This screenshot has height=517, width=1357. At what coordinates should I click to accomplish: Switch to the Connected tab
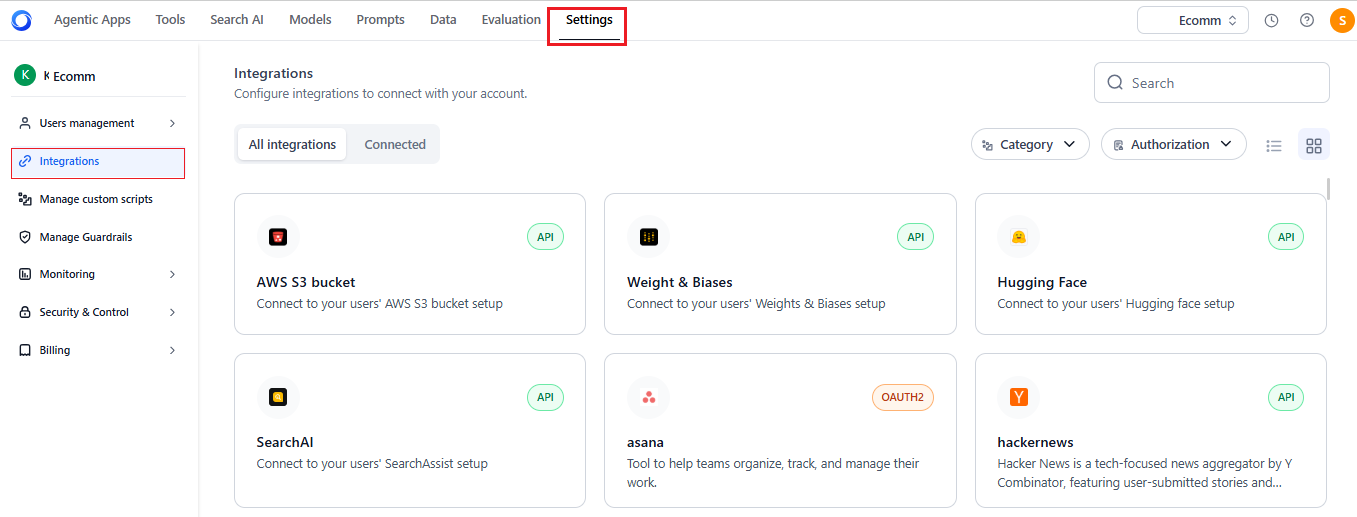[395, 145]
